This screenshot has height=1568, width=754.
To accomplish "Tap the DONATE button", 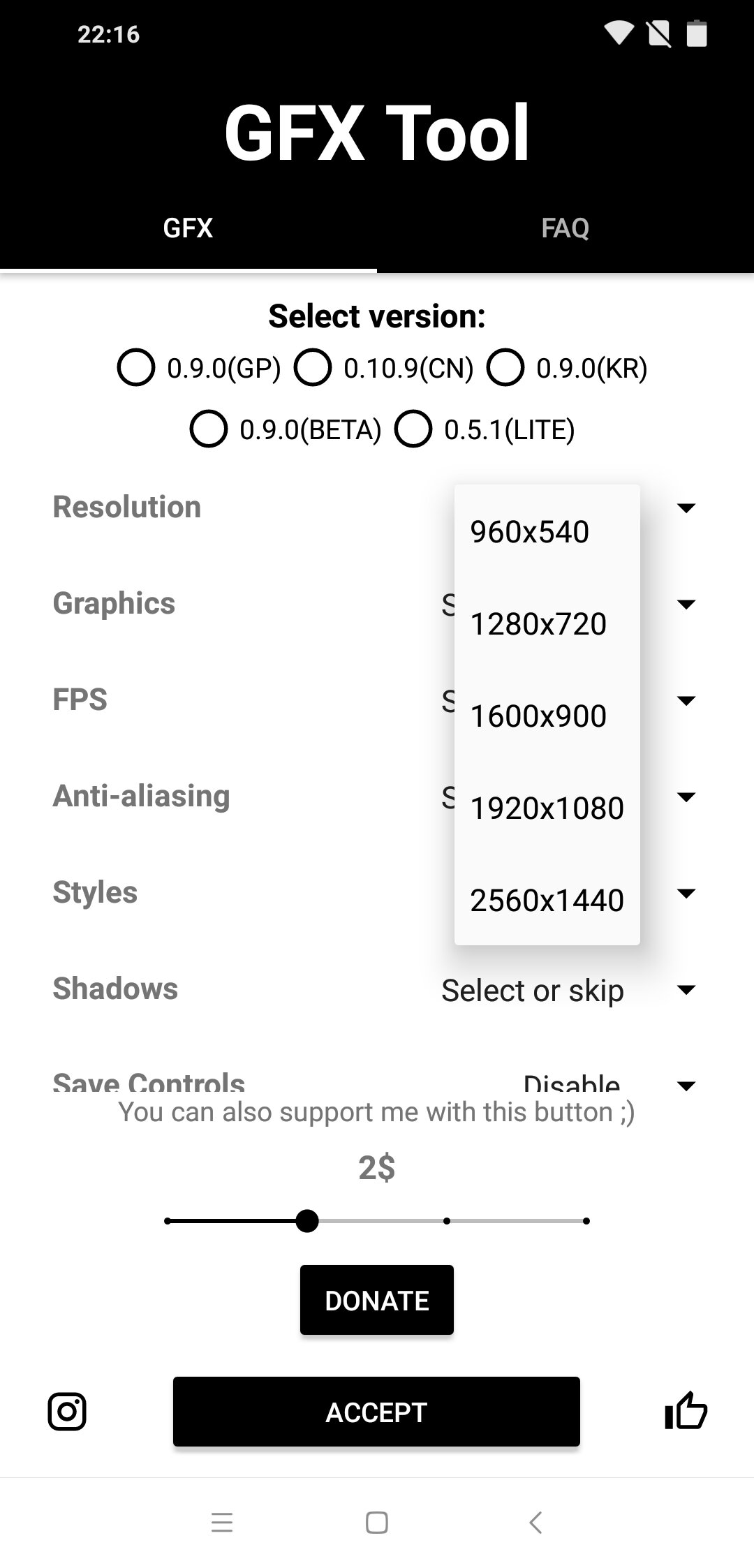I will click(x=377, y=1300).
